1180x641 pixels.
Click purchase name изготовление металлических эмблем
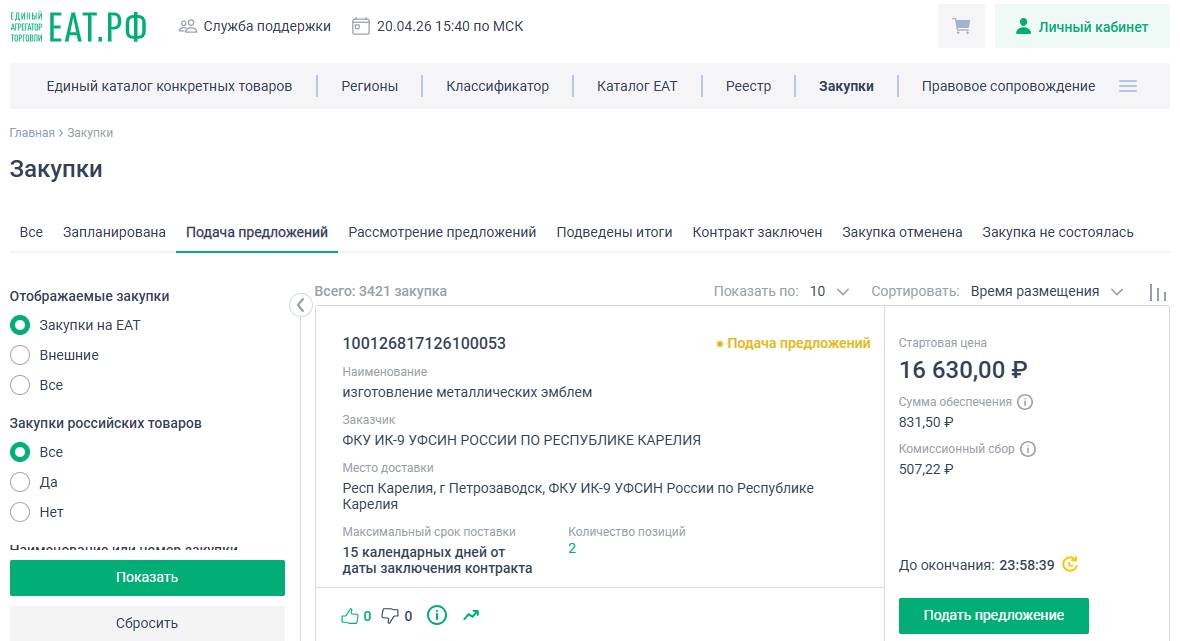[467, 392]
